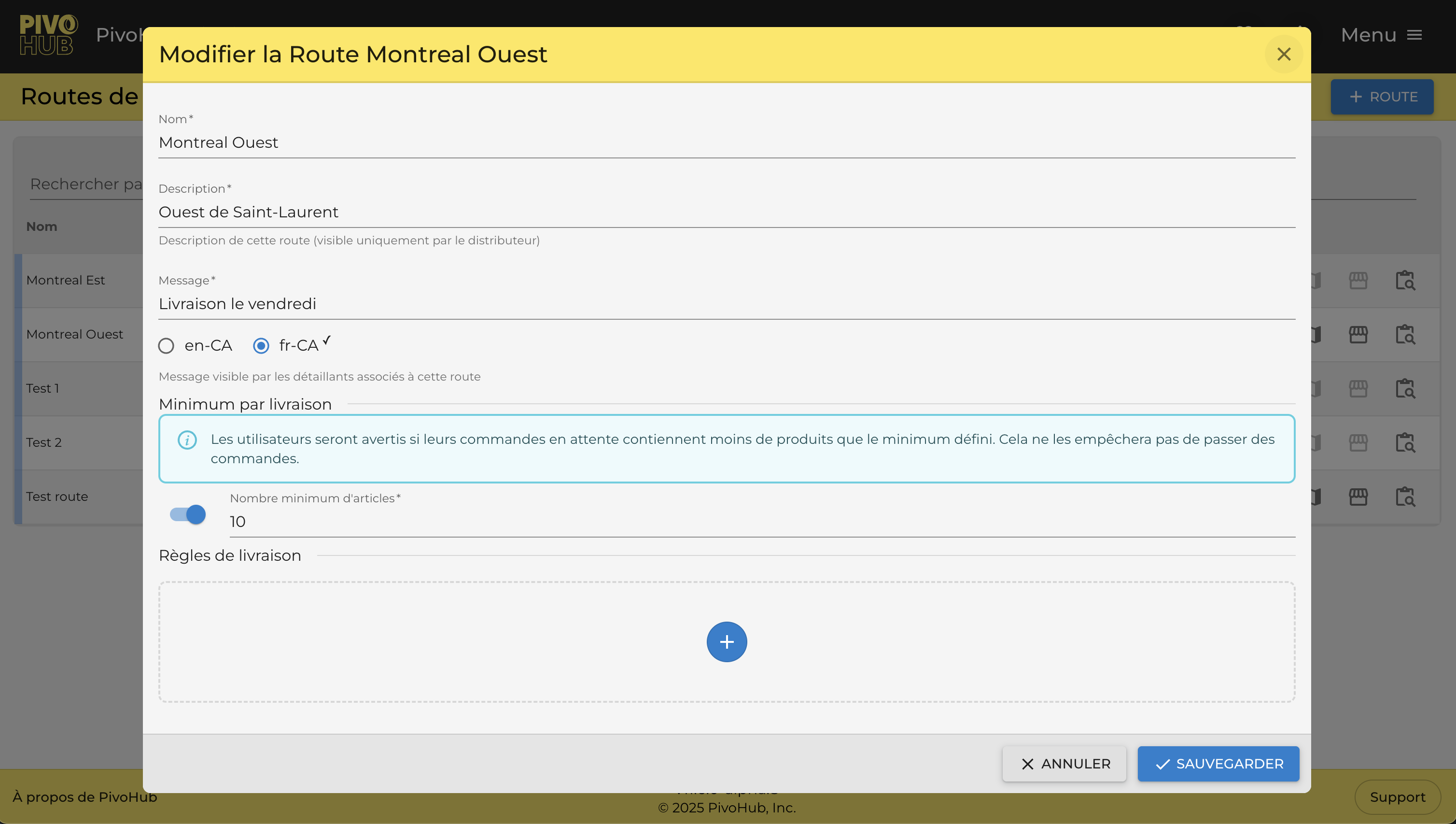Screen dimensions: 1456x824
Task: Click the Rechercher search field in the background
Action: (x=86, y=185)
